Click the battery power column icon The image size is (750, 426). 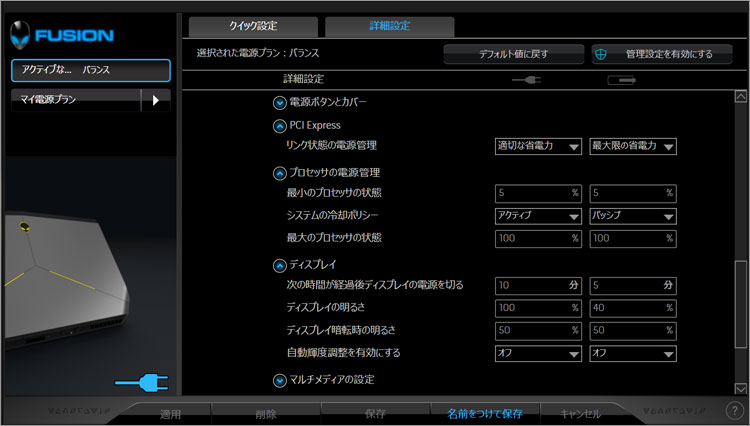coord(621,80)
